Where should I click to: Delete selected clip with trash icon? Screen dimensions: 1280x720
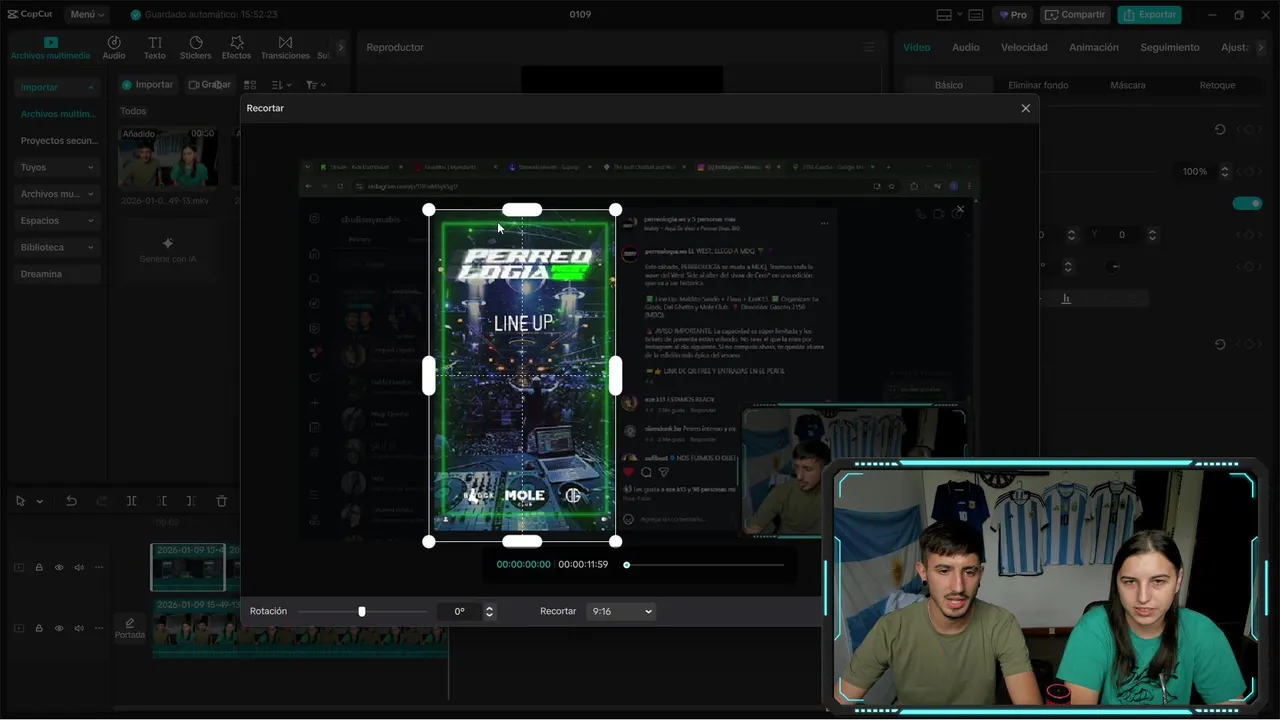(222, 501)
